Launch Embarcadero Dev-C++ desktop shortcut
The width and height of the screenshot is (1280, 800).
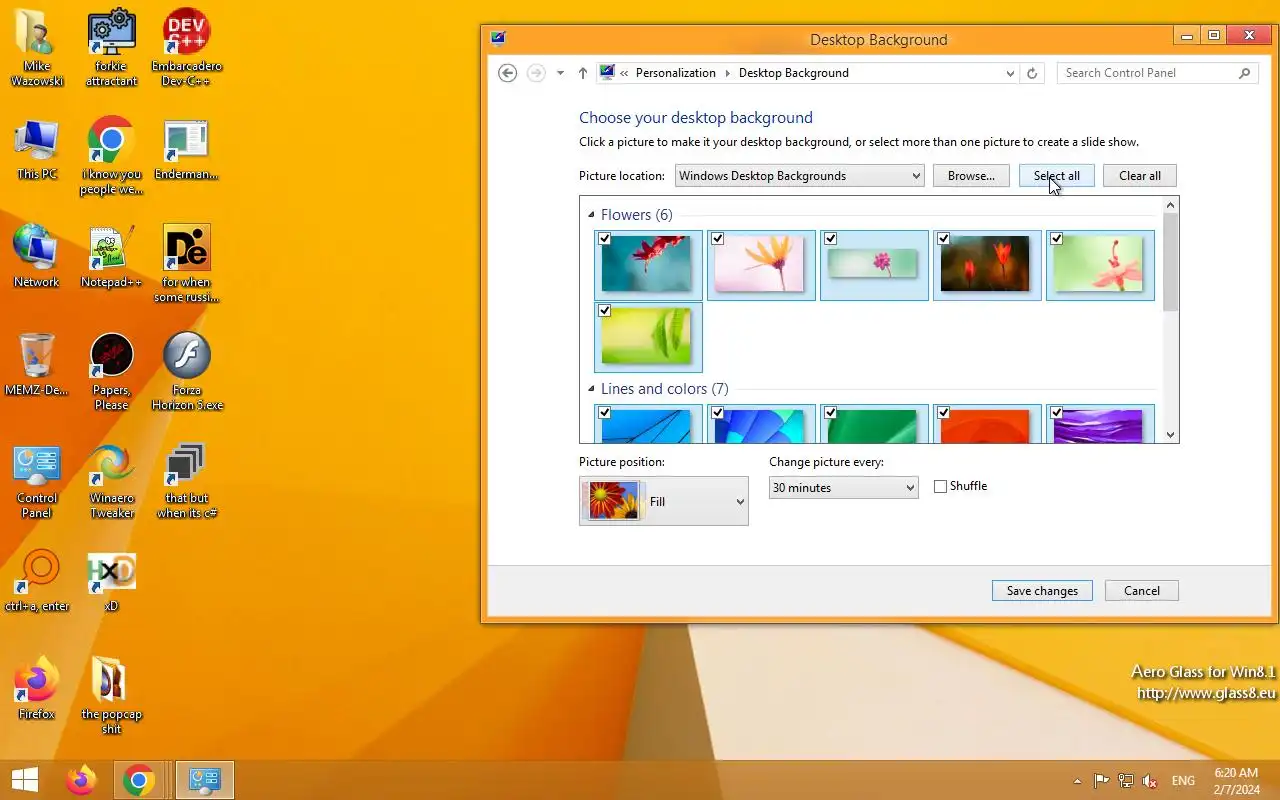[x=186, y=47]
